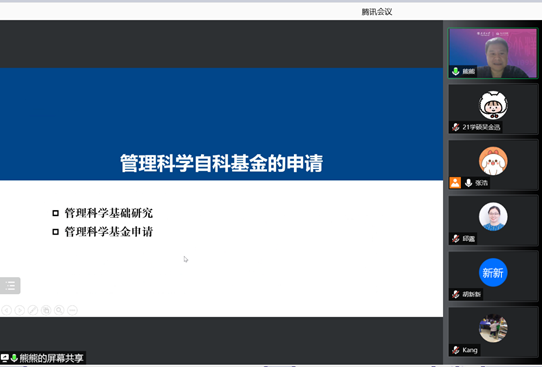The image size is (542, 367).
Task: Toggle the mic icon for 张浩
Action: 468,183
